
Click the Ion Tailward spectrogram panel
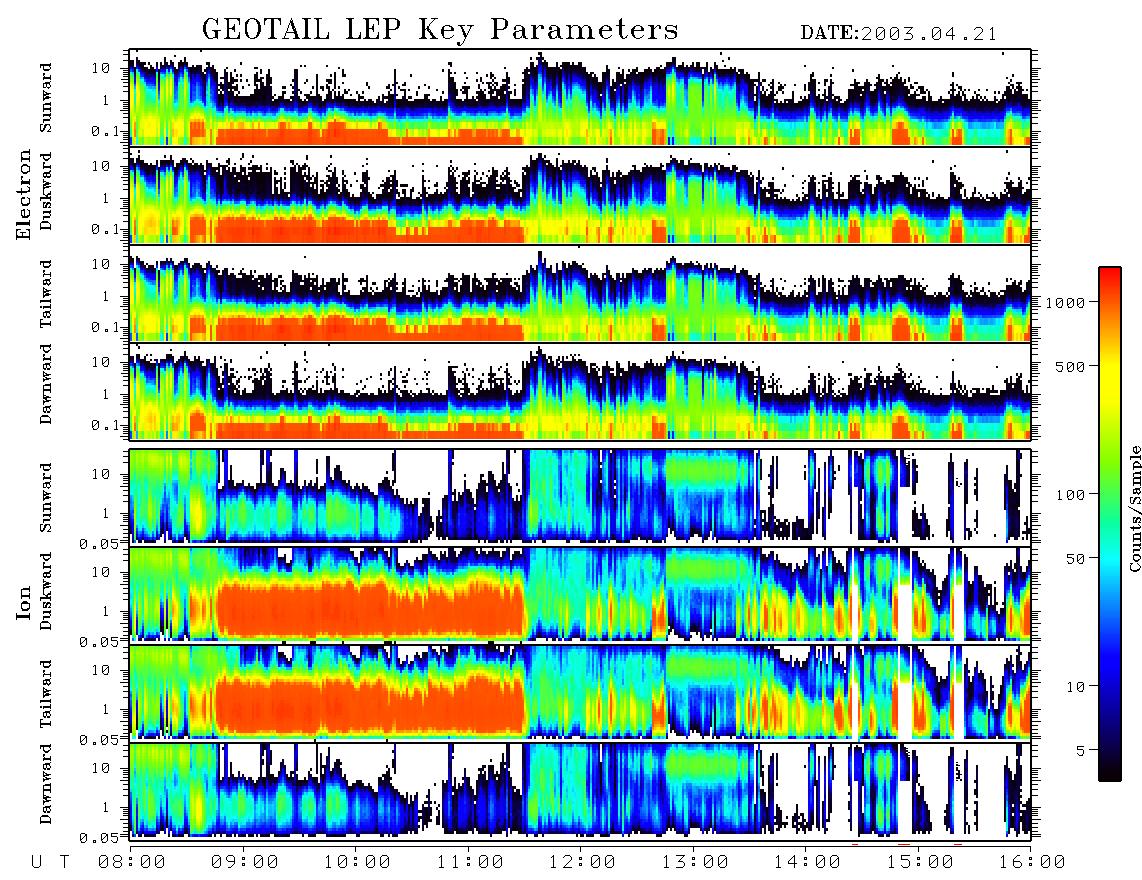(x=580, y=692)
